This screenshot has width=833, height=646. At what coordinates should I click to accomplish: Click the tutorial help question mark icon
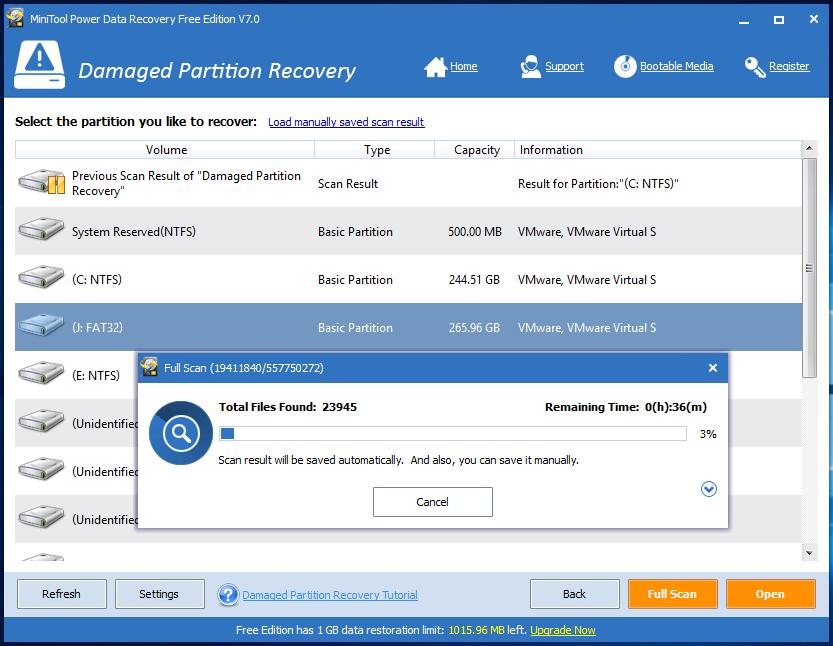pos(228,594)
